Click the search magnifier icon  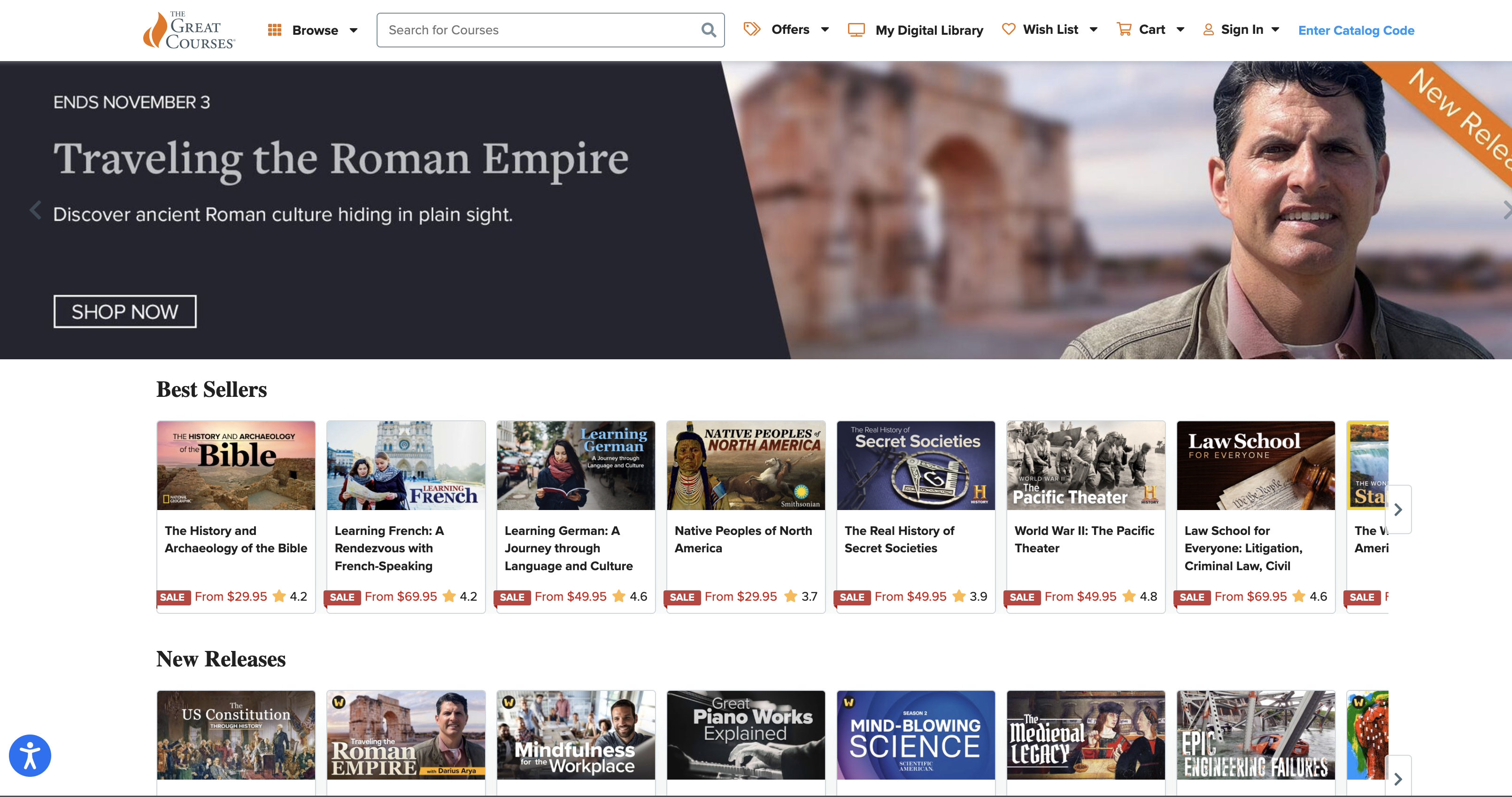point(709,30)
